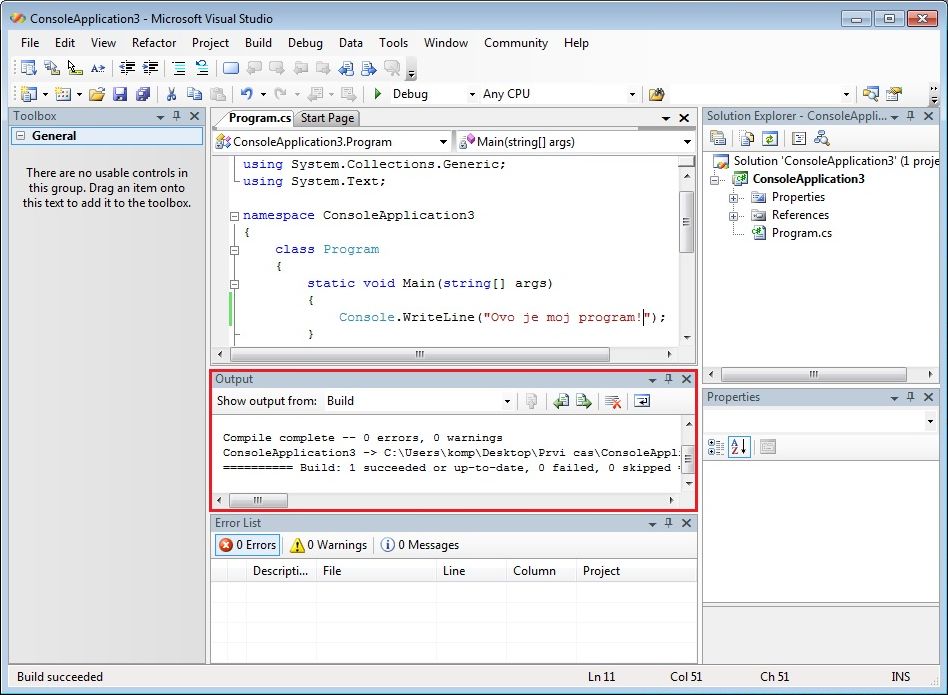
Task: Open the Any CPU platform dropdown
Action: tap(632, 94)
